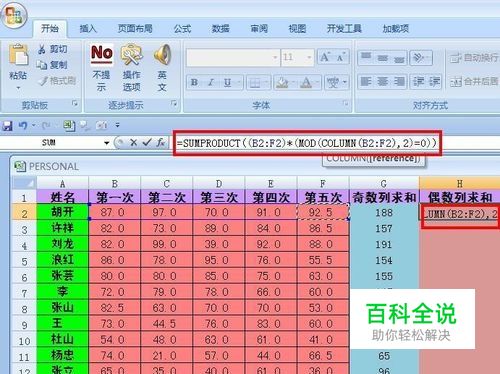Select cell showing 188
This screenshot has height=374, width=500.
(x=384, y=213)
